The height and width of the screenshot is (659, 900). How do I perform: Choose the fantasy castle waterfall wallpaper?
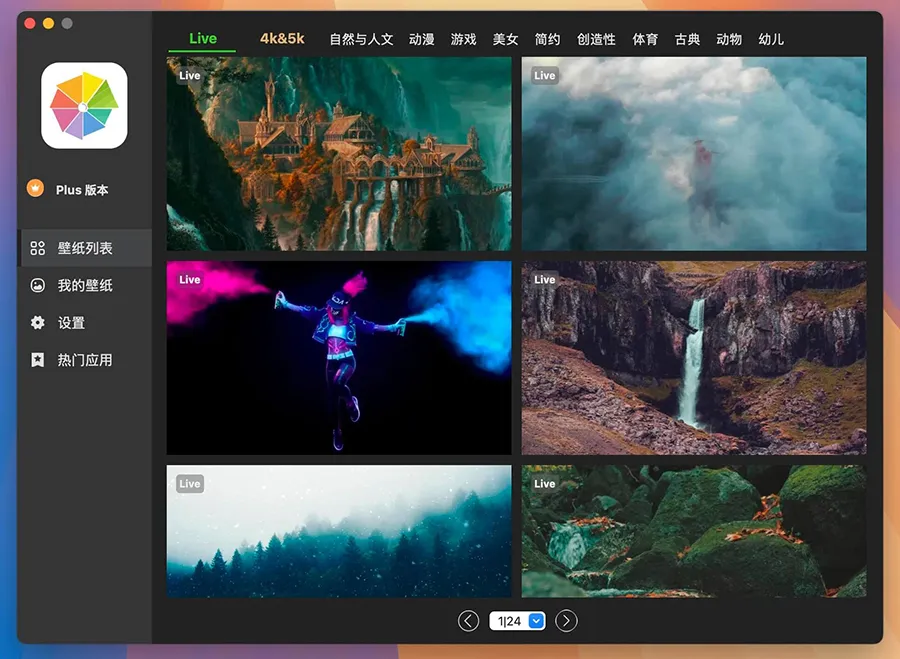tap(338, 153)
